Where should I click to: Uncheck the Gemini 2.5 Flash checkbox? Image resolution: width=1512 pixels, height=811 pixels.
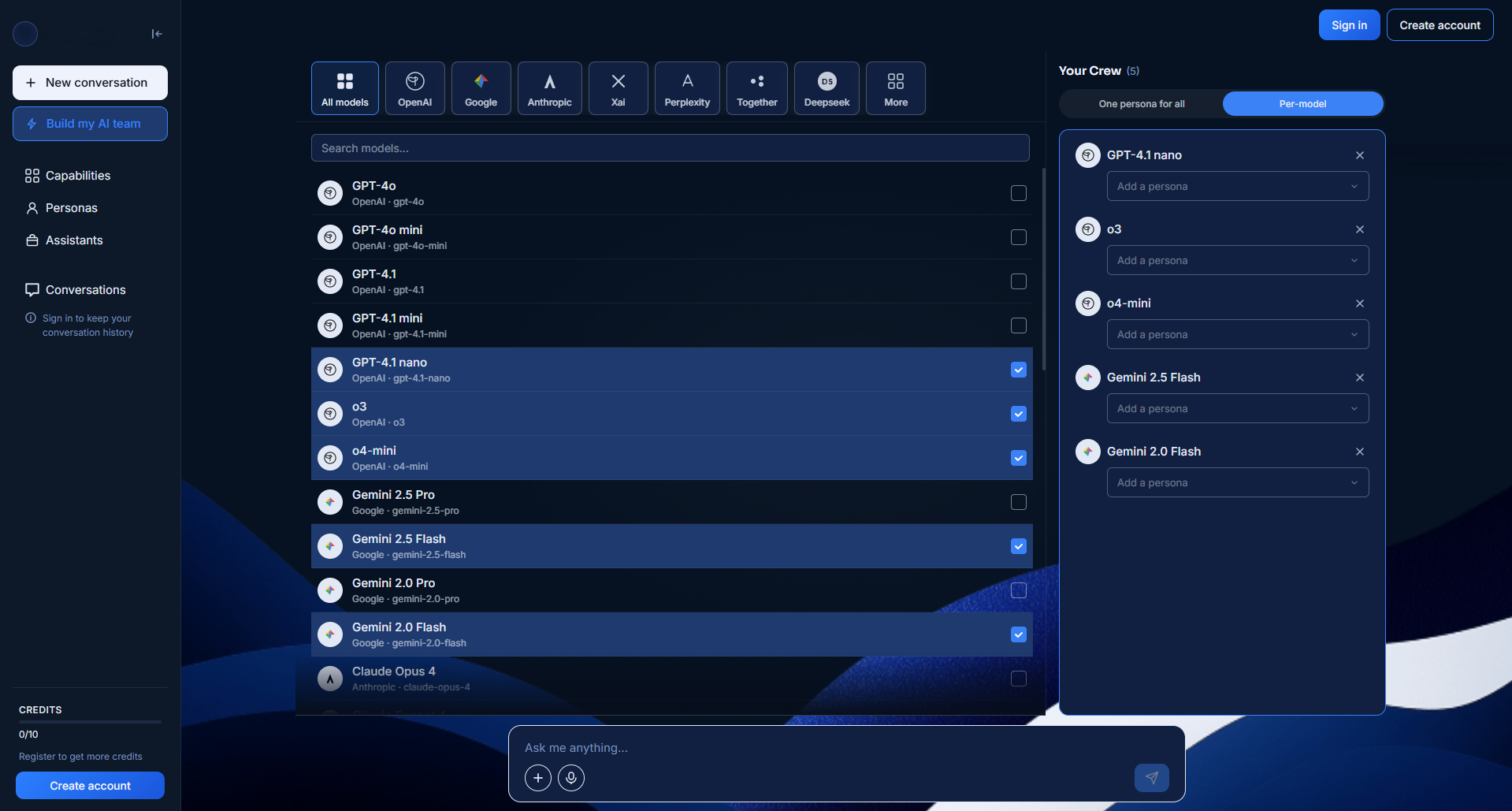click(x=1019, y=546)
